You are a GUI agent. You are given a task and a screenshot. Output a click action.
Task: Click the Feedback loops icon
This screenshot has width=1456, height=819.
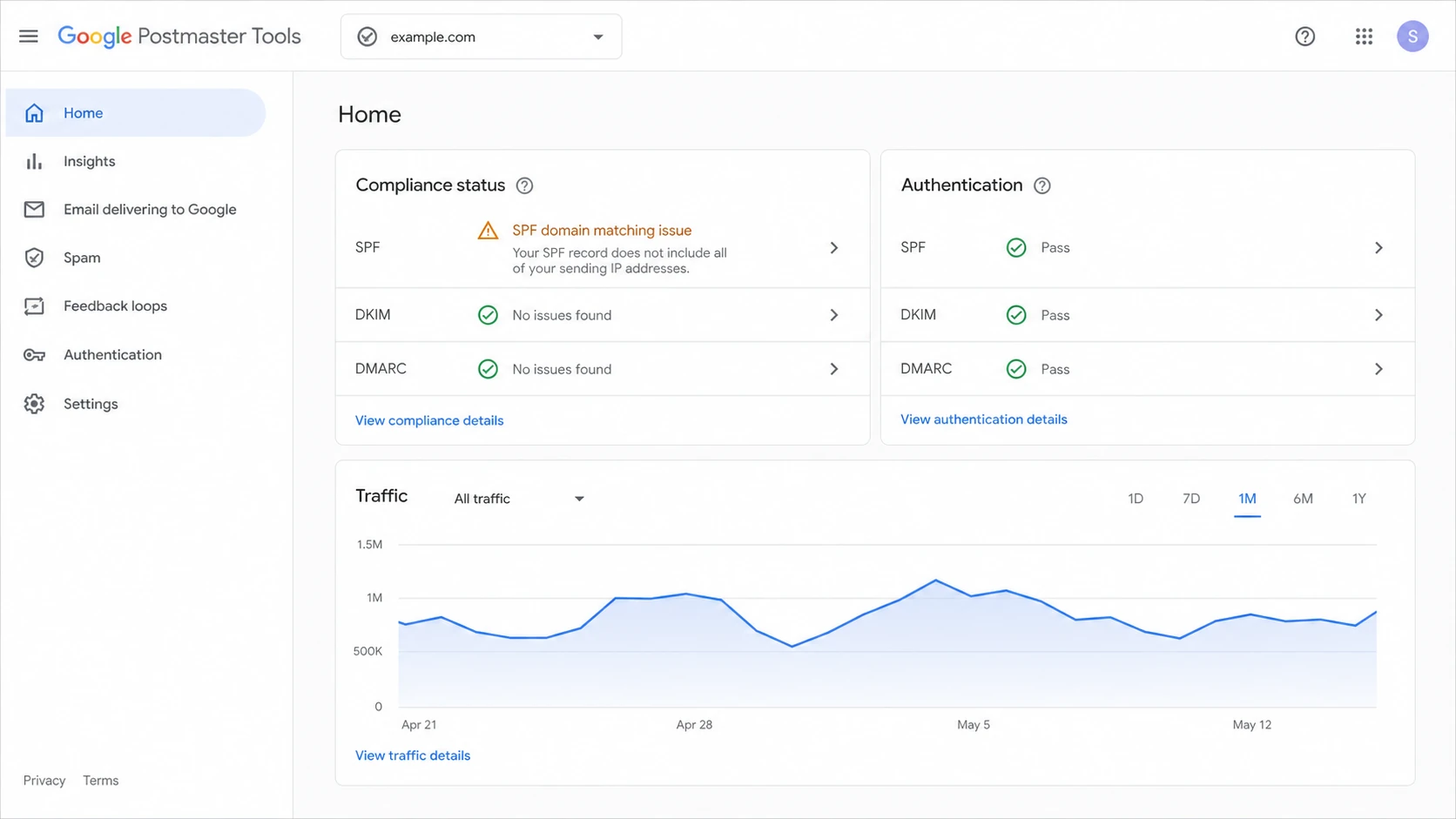pyautogui.click(x=34, y=306)
